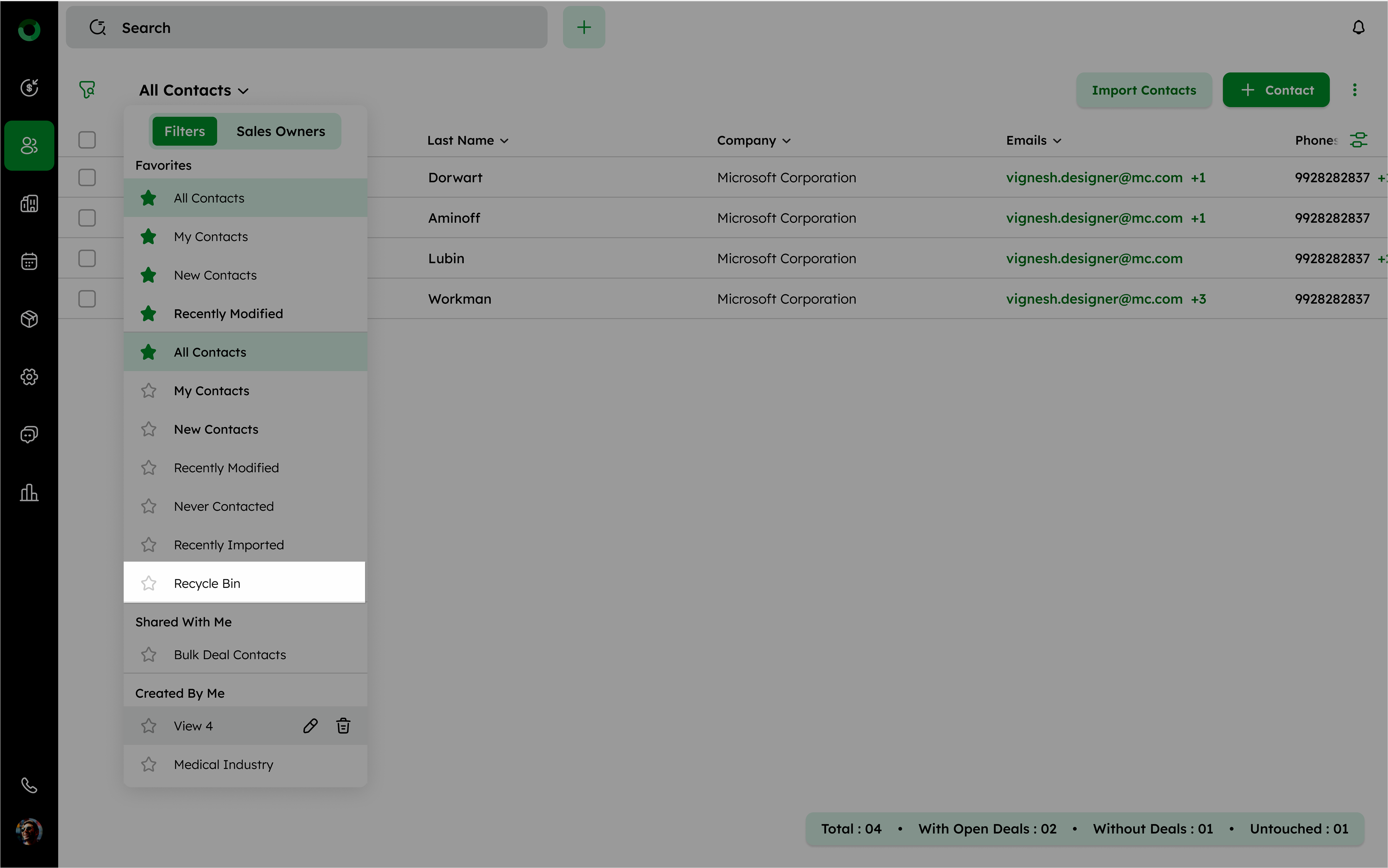
Task: Switch to the Sales Owners tab
Action: click(281, 131)
